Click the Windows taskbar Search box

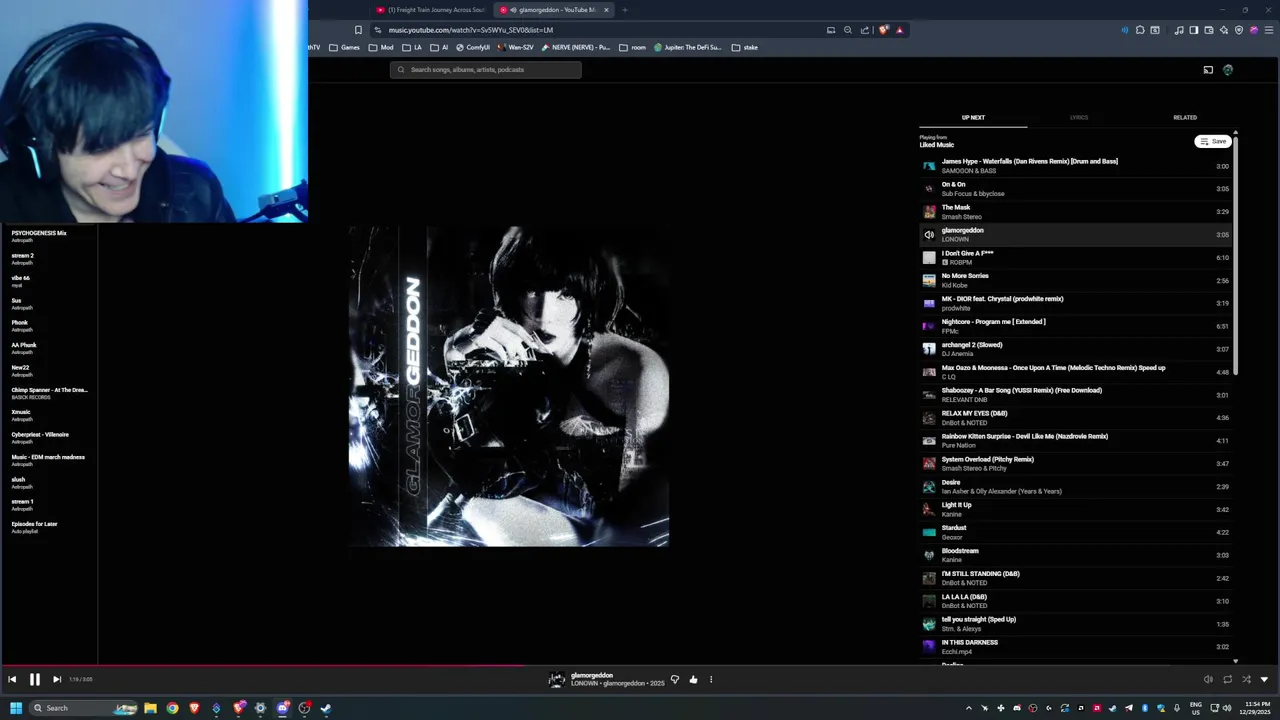[x=83, y=708]
